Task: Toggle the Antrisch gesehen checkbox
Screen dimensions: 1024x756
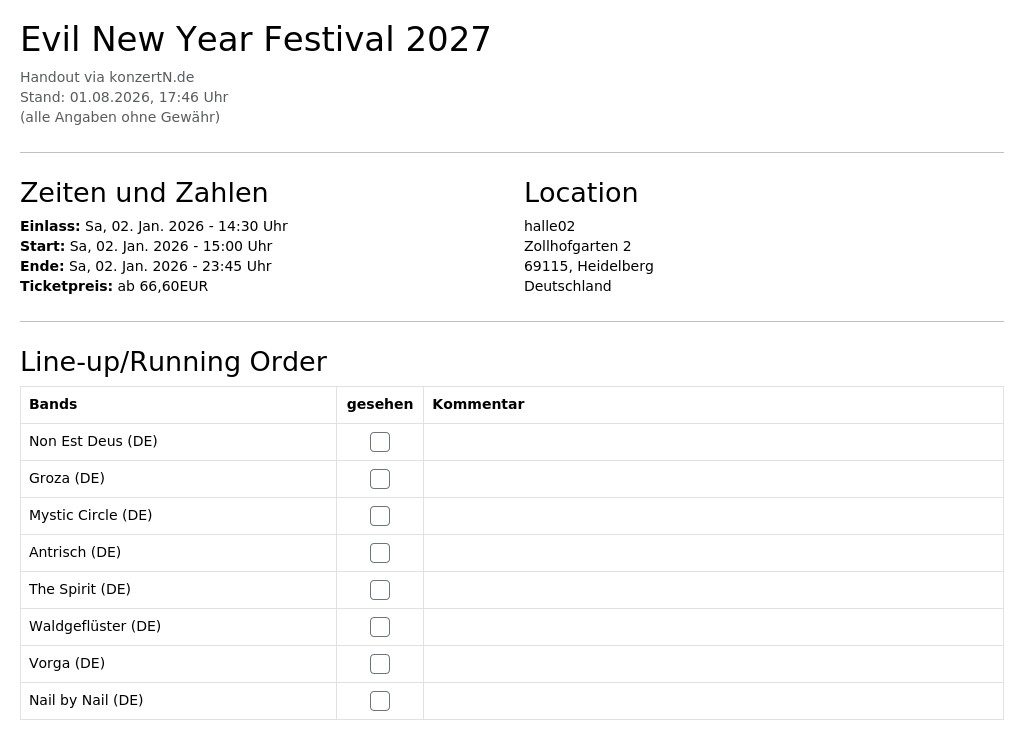Action: (379, 553)
